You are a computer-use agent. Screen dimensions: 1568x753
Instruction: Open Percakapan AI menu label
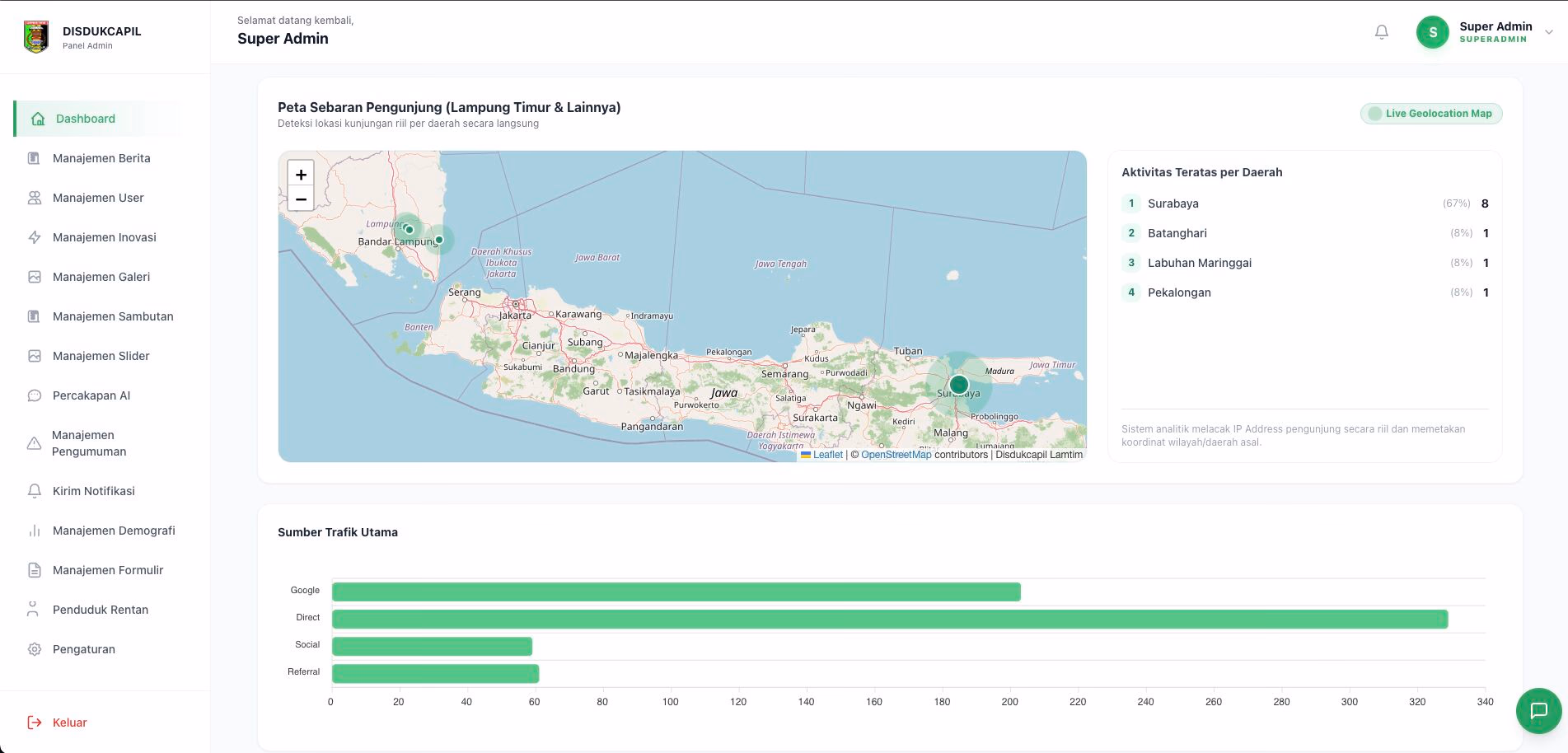tap(91, 395)
